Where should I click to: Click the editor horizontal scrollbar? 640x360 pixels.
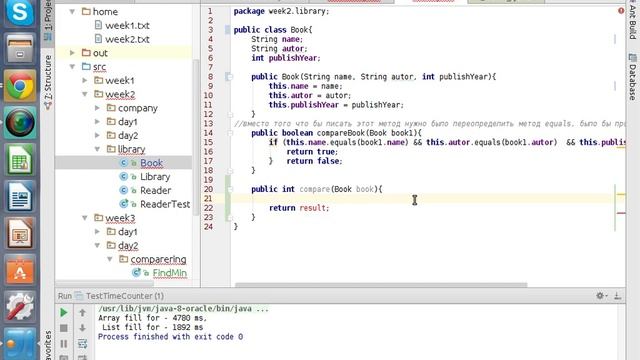(381, 284)
